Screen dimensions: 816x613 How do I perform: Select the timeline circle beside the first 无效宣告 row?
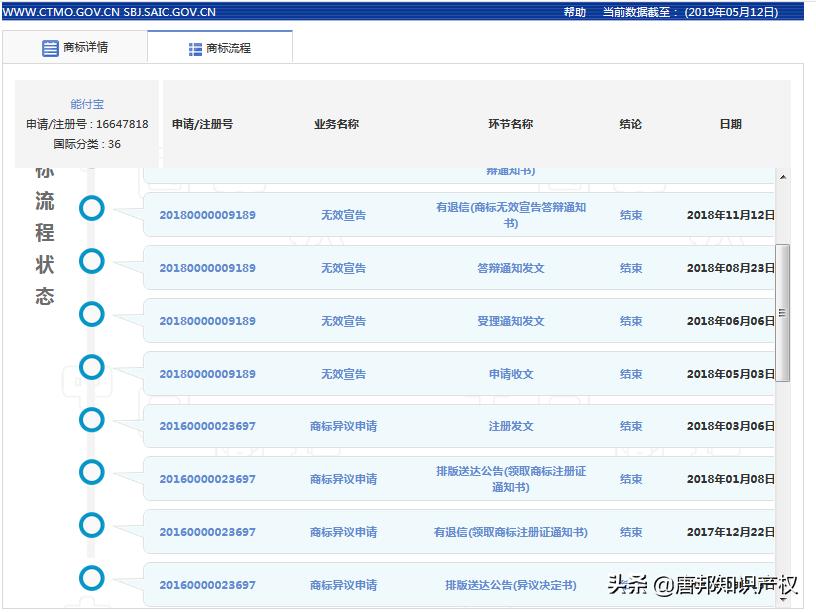(x=91, y=209)
